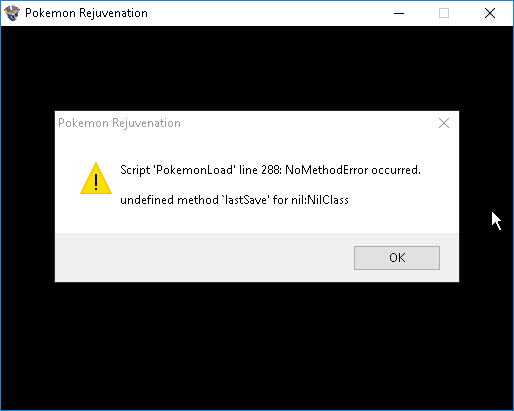514x411 pixels.
Task: Close the error dialog with its X
Action: pyautogui.click(x=444, y=123)
